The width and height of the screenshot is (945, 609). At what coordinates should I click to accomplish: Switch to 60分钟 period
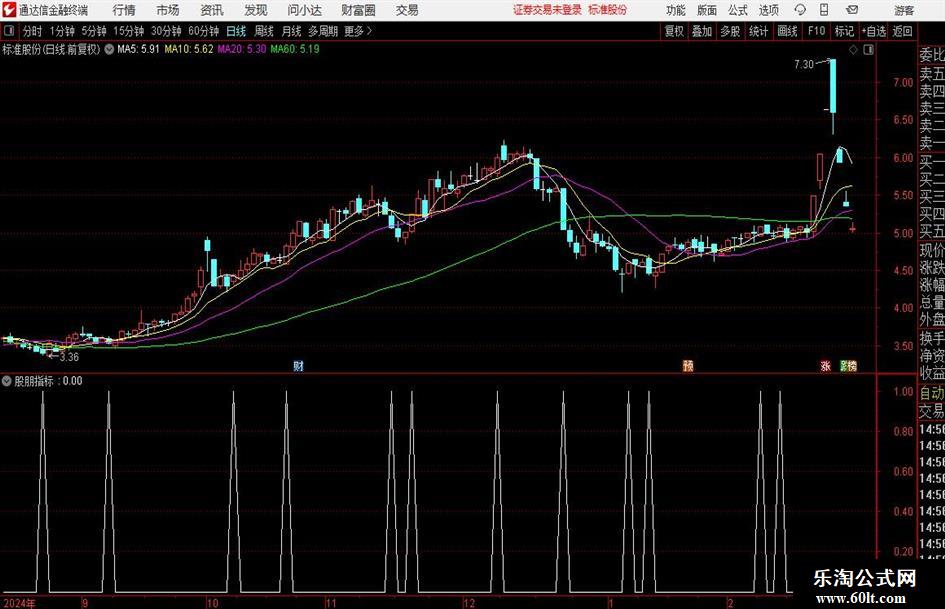pos(203,31)
